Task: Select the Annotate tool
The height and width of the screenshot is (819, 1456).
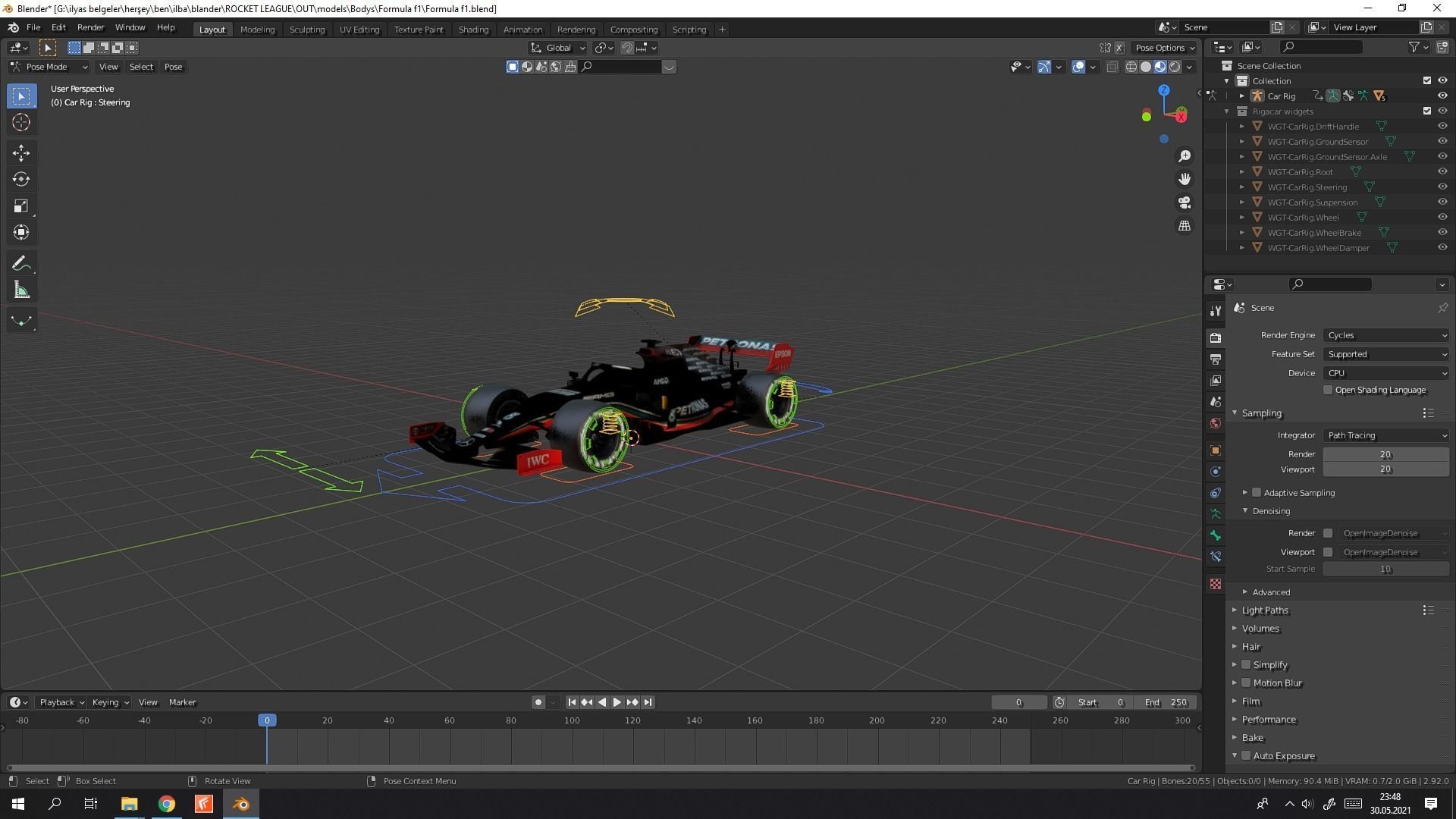Action: click(x=21, y=263)
